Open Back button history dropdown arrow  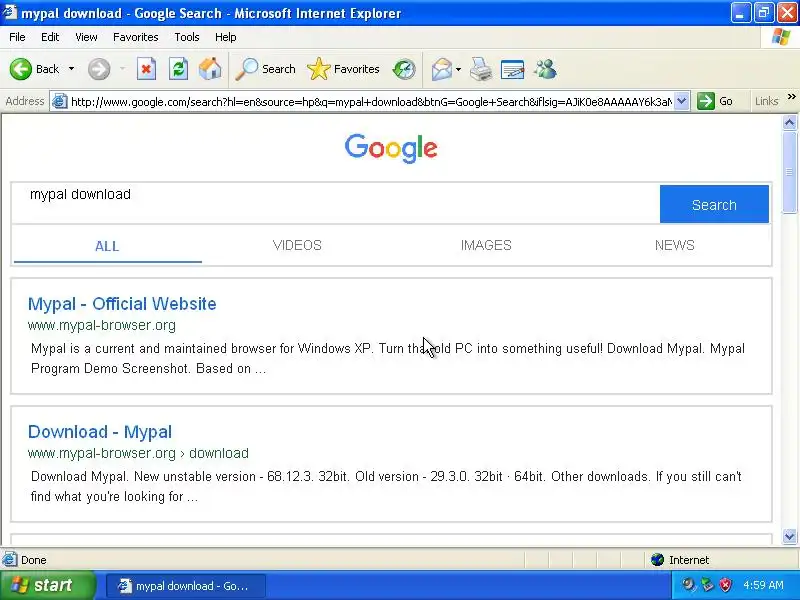coord(71,69)
